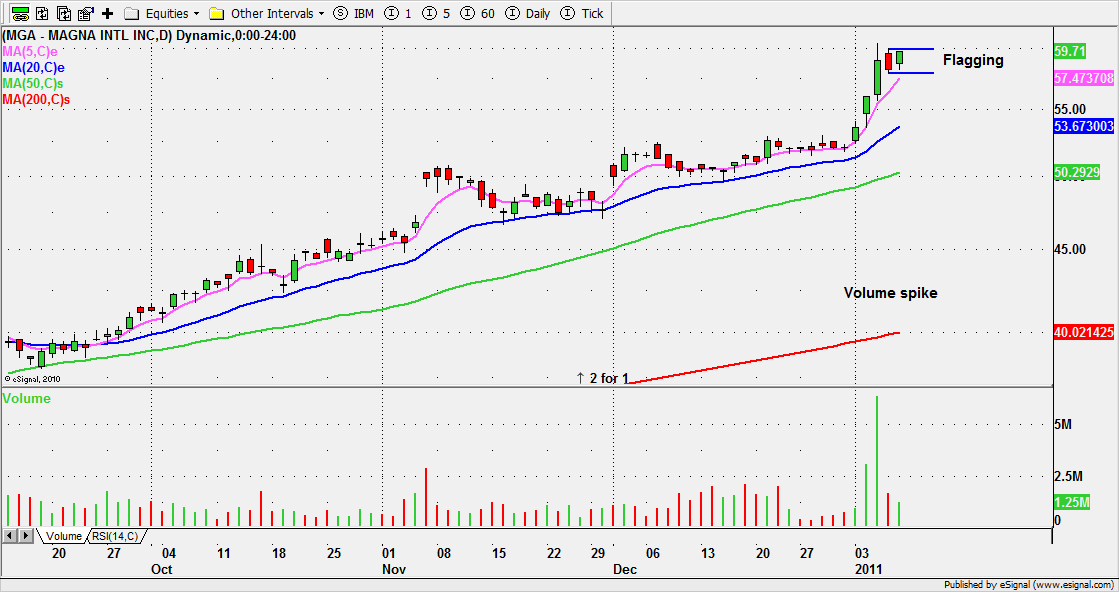This screenshot has height=592, width=1119.
Task: Click the single refresh page toolbar icon
Action: click(x=44, y=13)
